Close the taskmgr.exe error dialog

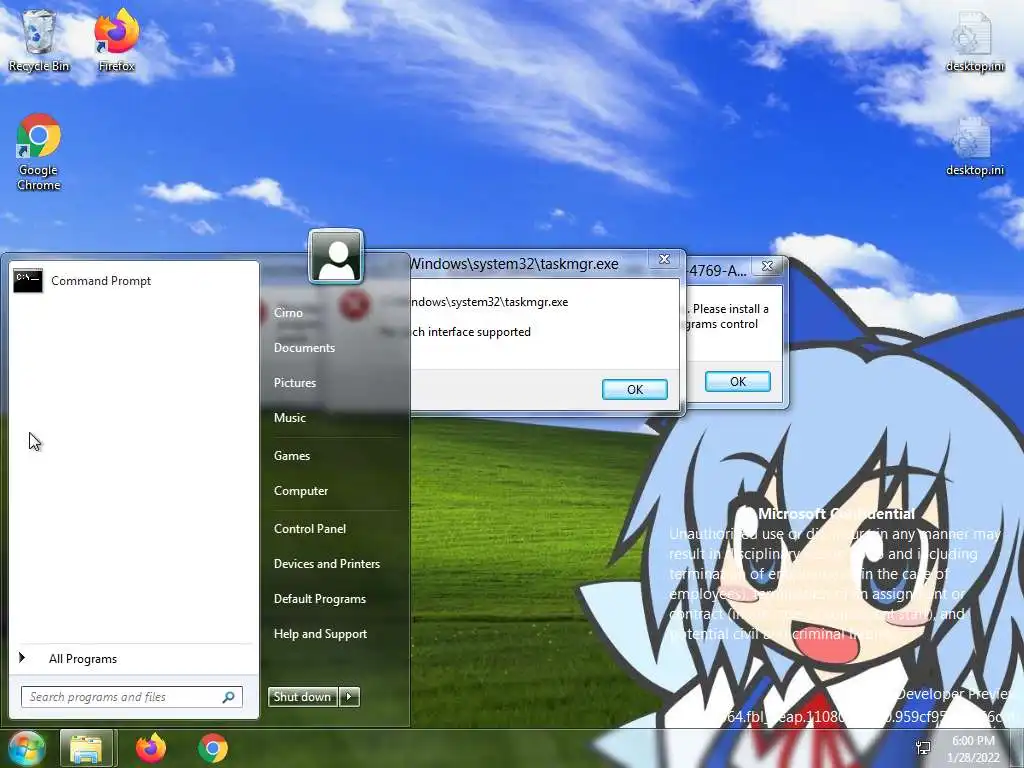tap(664, 259)
